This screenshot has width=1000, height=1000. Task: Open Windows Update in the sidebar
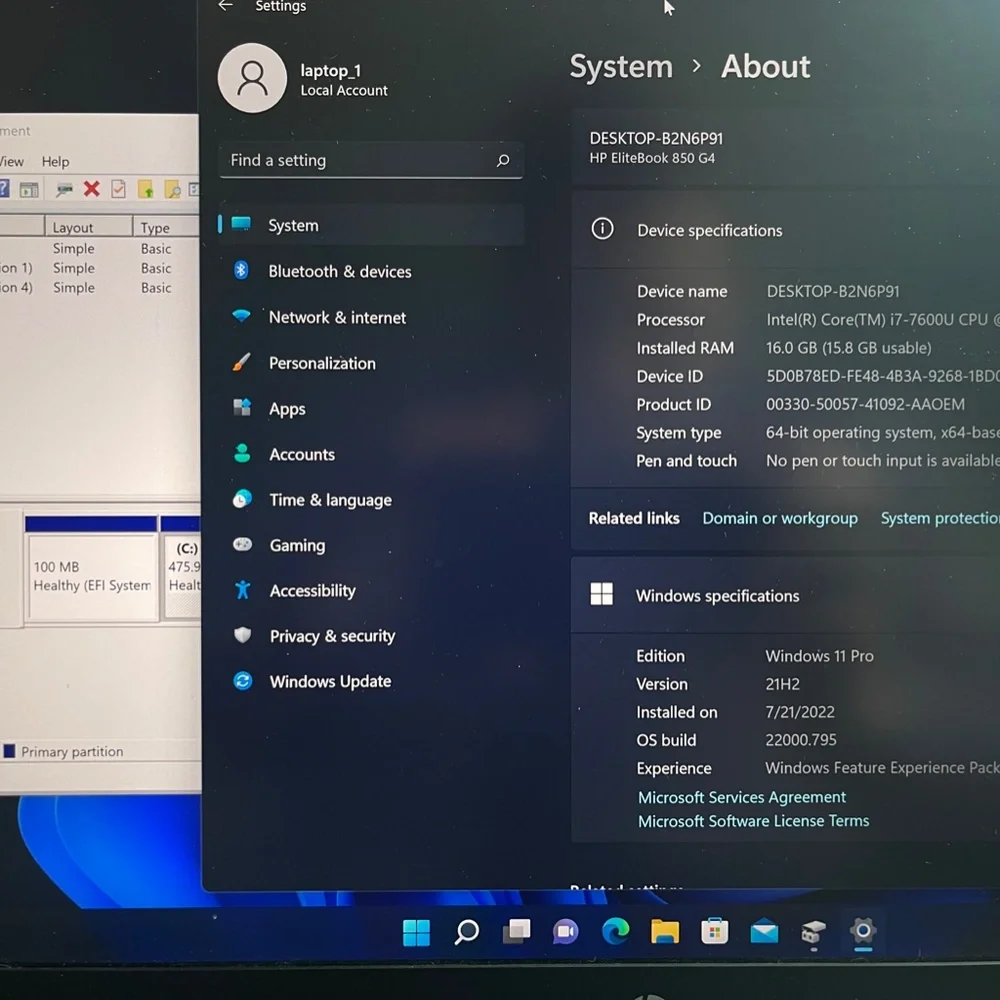pyautogui.click(x=372, y=681)
